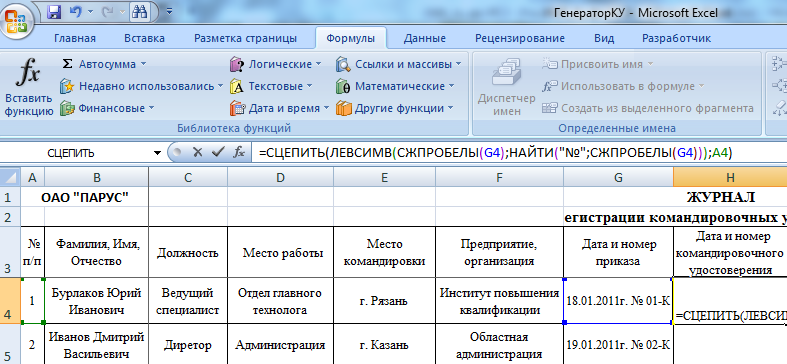Click cell 18.01.2011г. № 01-К
Image resolution: width=787 pixels, height=364 pixels.
click(x=618, y=300)
